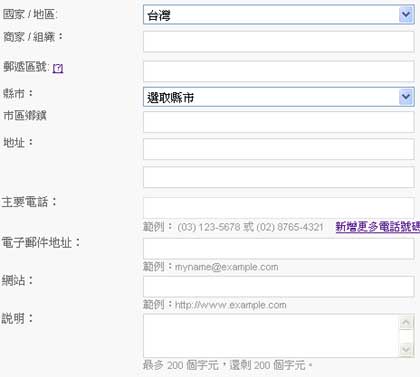The height and width of the screenshot is (377, 420).
Task: Click the 商家 / 組織 input field
Action: [x=279, y=42]
